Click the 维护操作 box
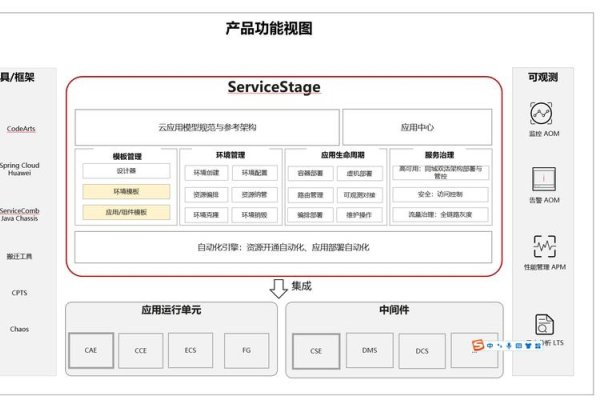The width and height of the screenshot is (600, 400). [x=359, y=215]
